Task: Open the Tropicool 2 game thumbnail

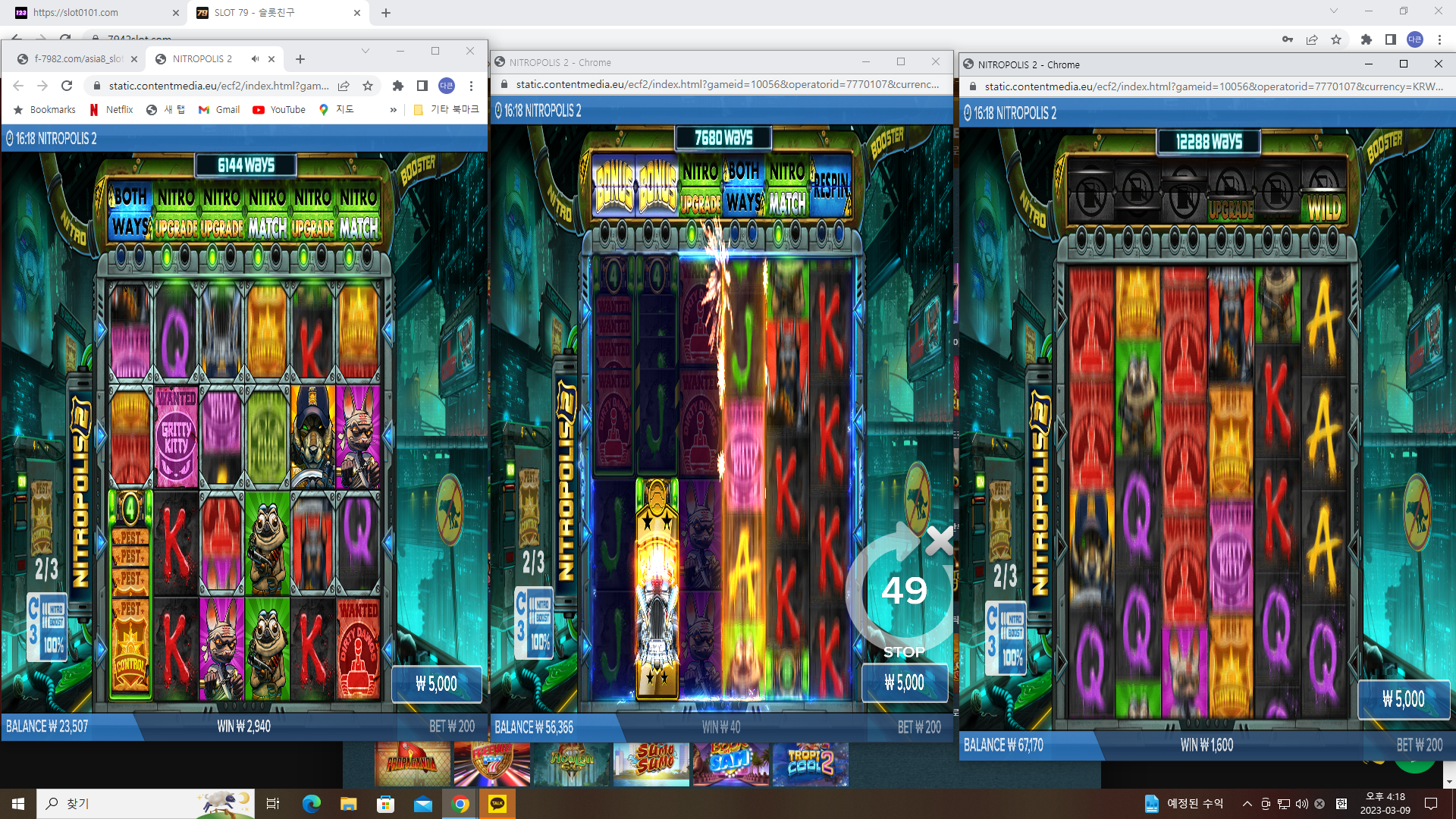Action: (x=811, y=764)
